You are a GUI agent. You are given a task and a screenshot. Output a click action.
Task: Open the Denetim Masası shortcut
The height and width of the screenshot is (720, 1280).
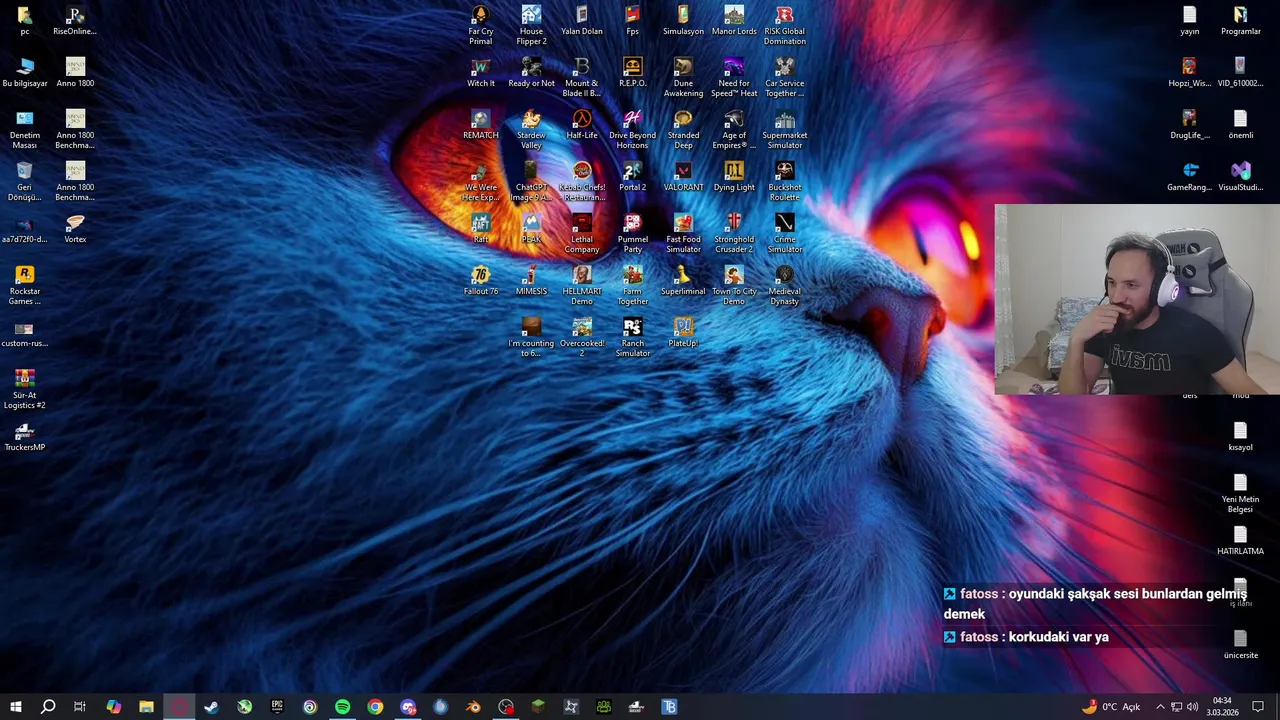click(25, 129)
